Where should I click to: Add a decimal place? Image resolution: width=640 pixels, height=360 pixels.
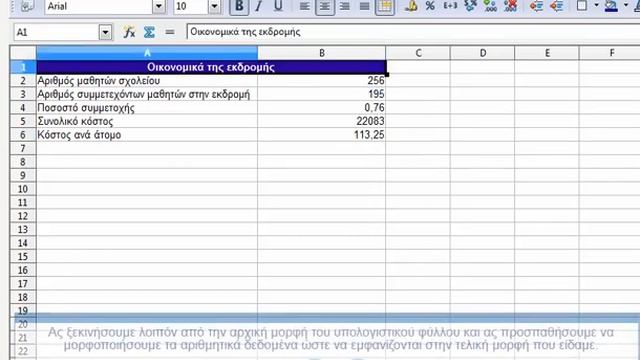point(490,6)
